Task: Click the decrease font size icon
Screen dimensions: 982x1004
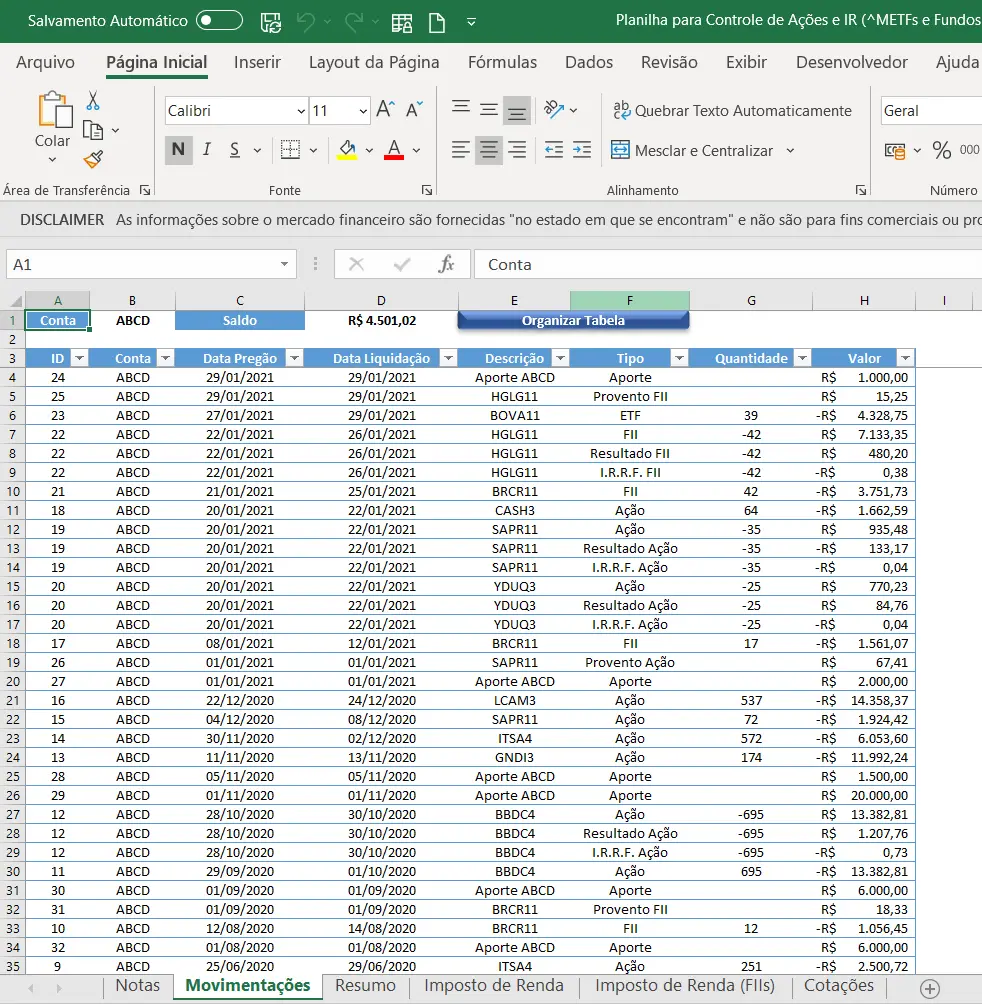Action: click(415, 109)
